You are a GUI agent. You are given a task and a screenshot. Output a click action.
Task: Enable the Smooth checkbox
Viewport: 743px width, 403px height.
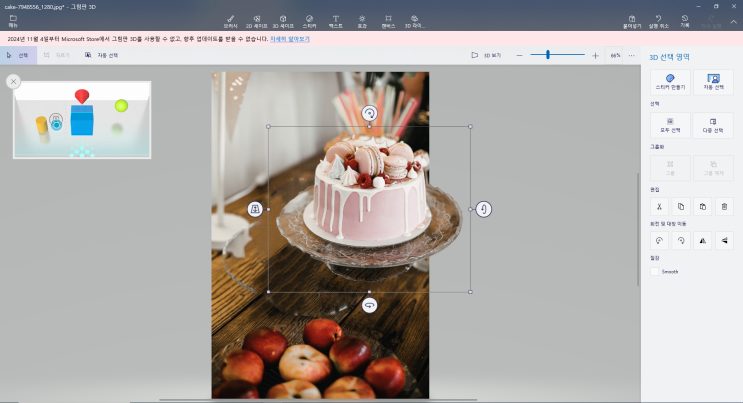[655, 271]
